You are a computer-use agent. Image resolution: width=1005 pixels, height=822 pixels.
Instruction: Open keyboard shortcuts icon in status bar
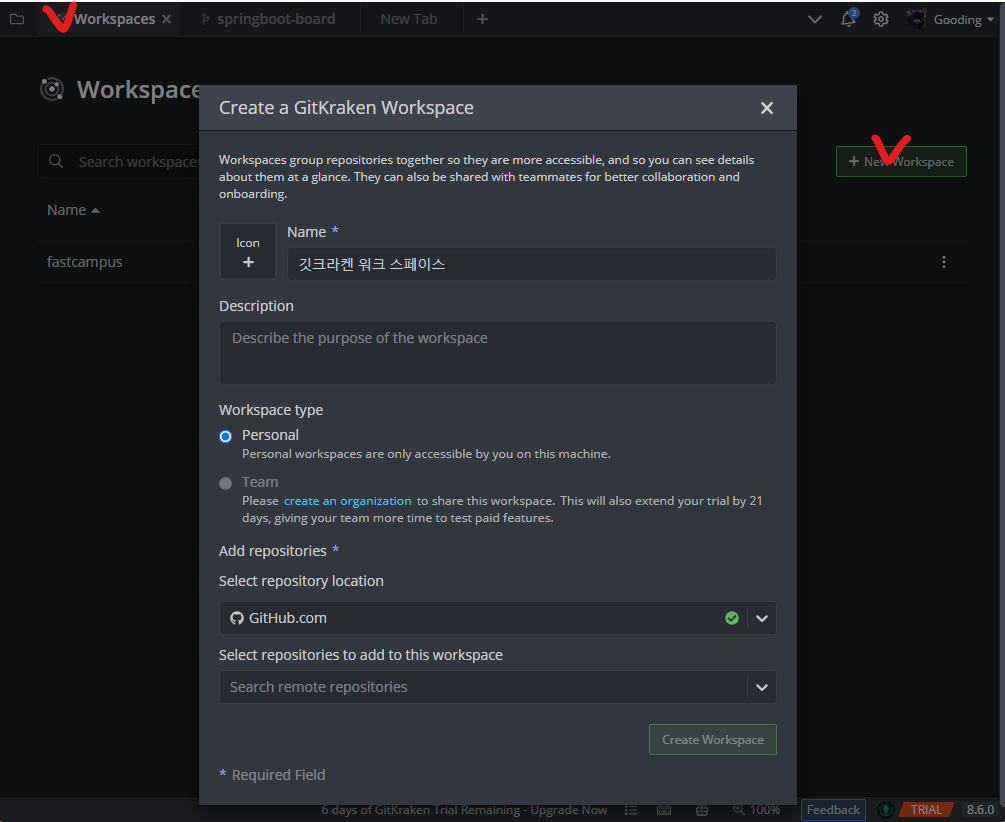point(664,810)
